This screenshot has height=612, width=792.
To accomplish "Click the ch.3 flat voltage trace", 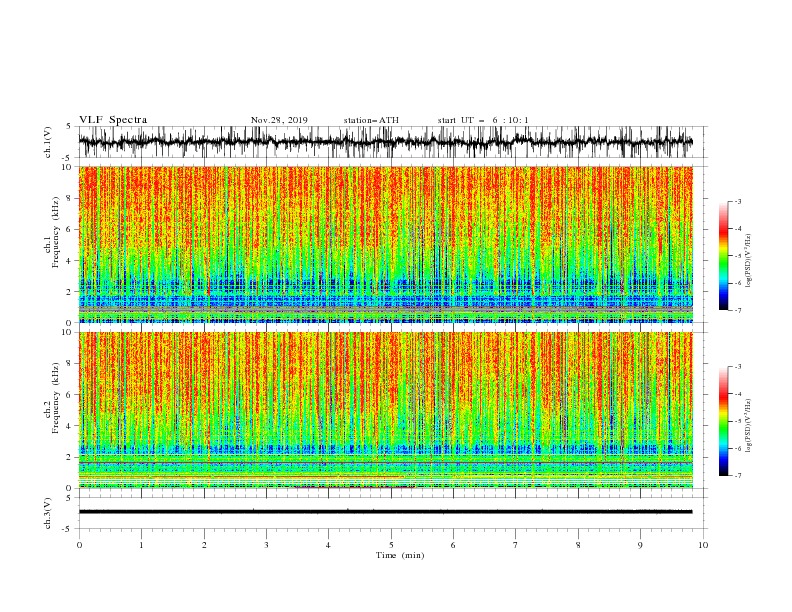I will 386,512.
